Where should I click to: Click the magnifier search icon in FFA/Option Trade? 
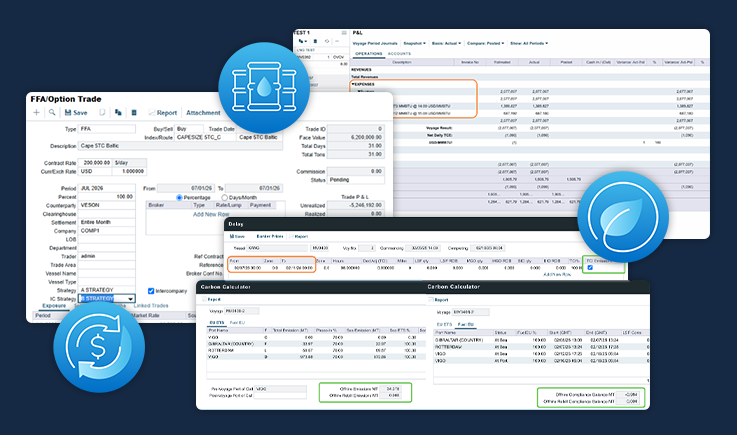point(52,112)
